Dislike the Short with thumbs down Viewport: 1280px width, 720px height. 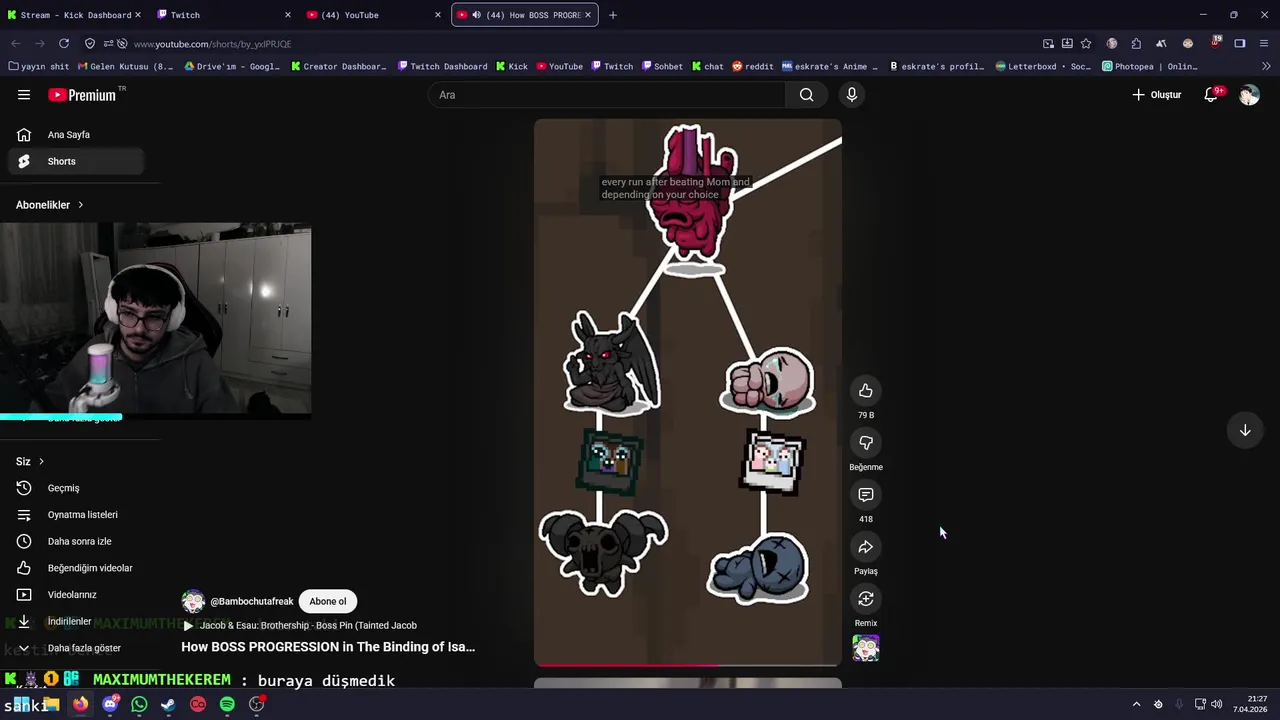(866, 443)
